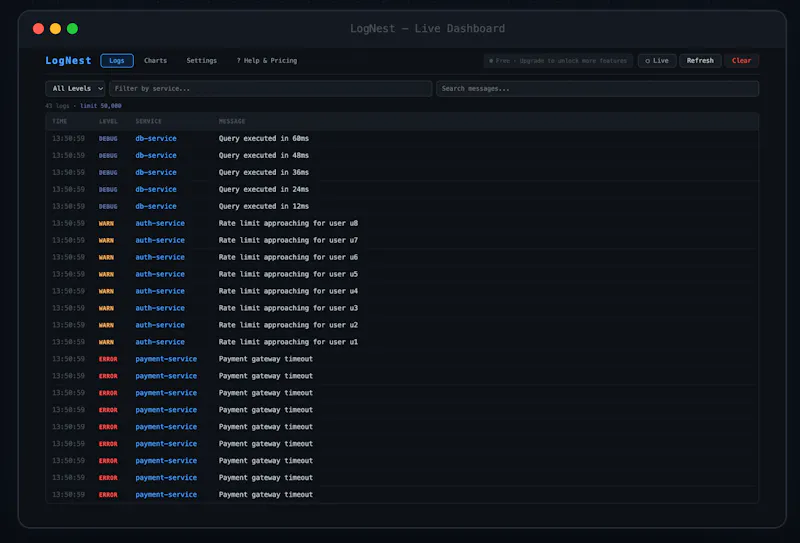Click the limit 50,000 text
This screenshot has height=543, width=800.
coord(101,106)
